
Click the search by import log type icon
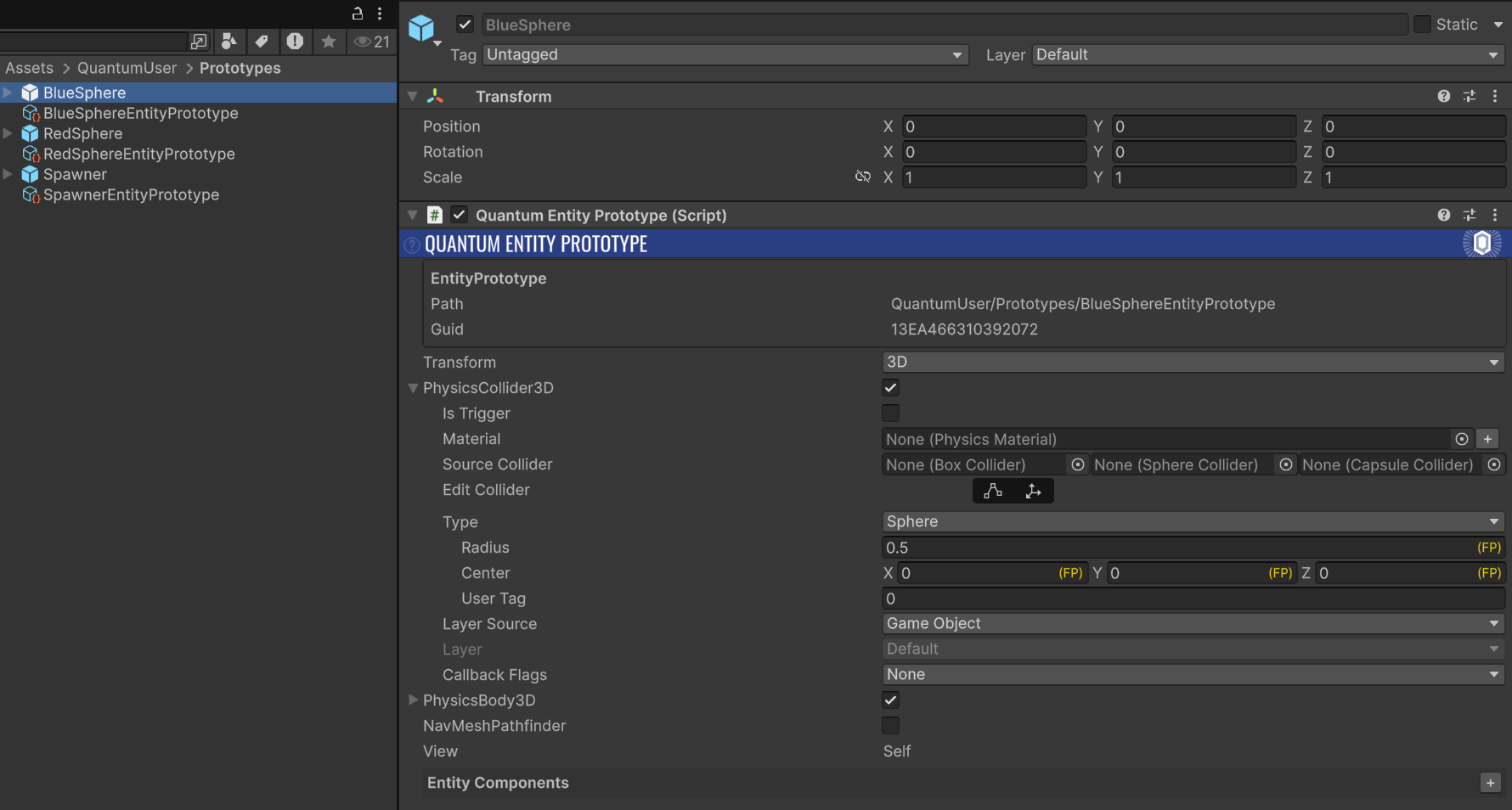coord(295,41)
